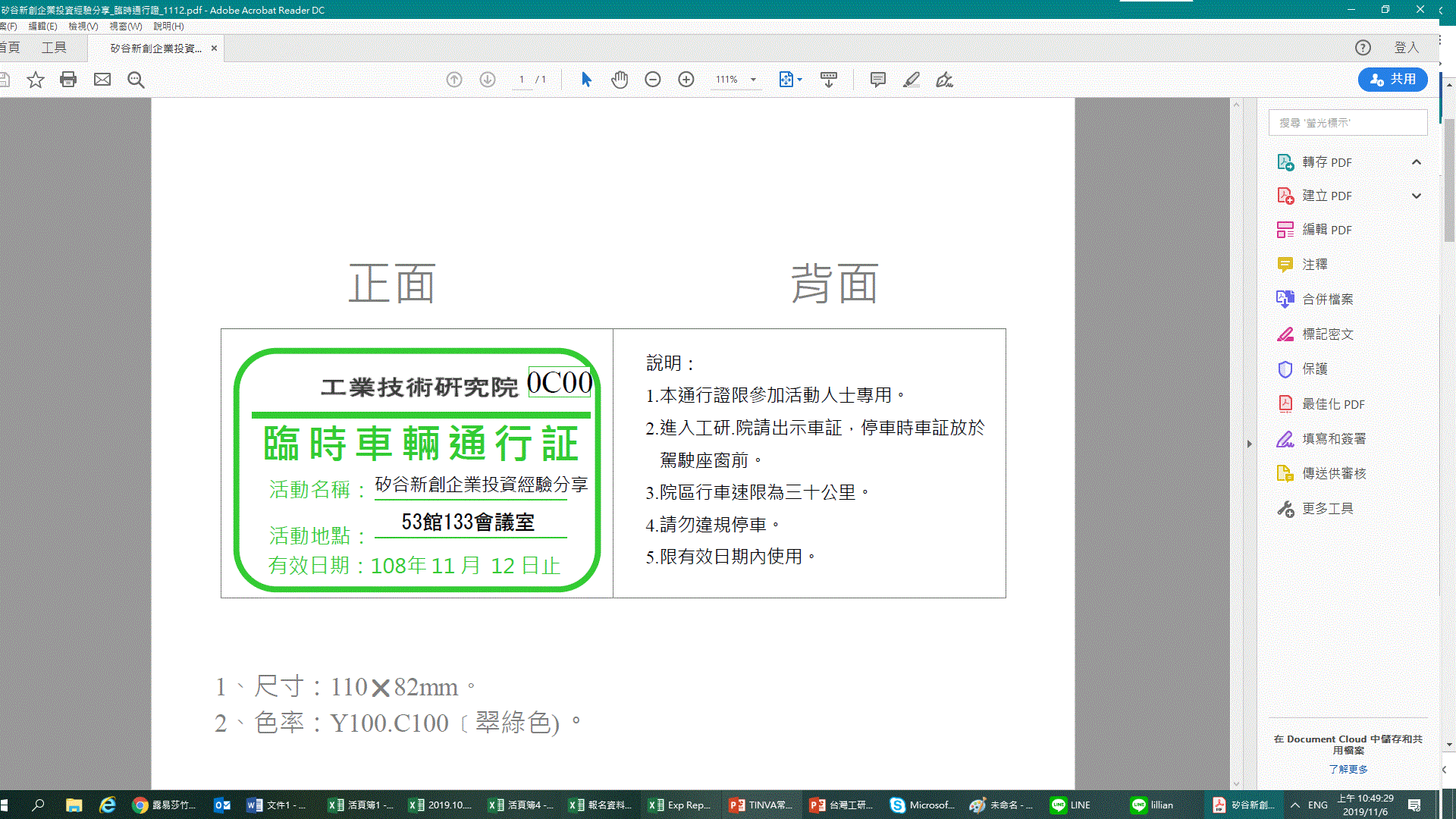This screenshot has width=1456, height=819.
Task: Activate the hand pan tool
Action: pos(620,80)
